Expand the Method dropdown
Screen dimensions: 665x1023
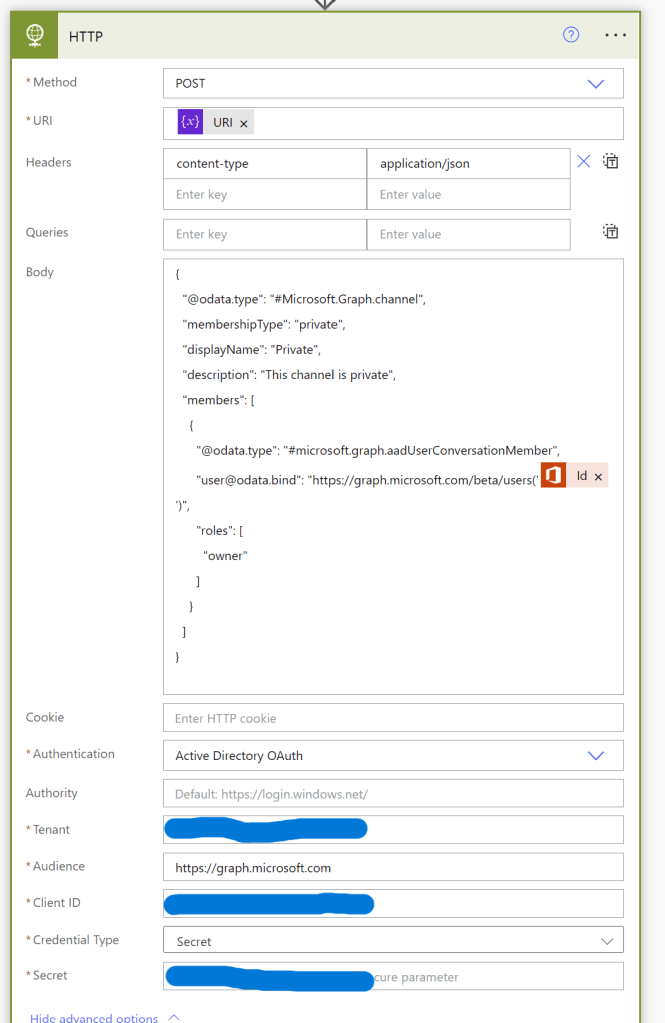[596, 84]
